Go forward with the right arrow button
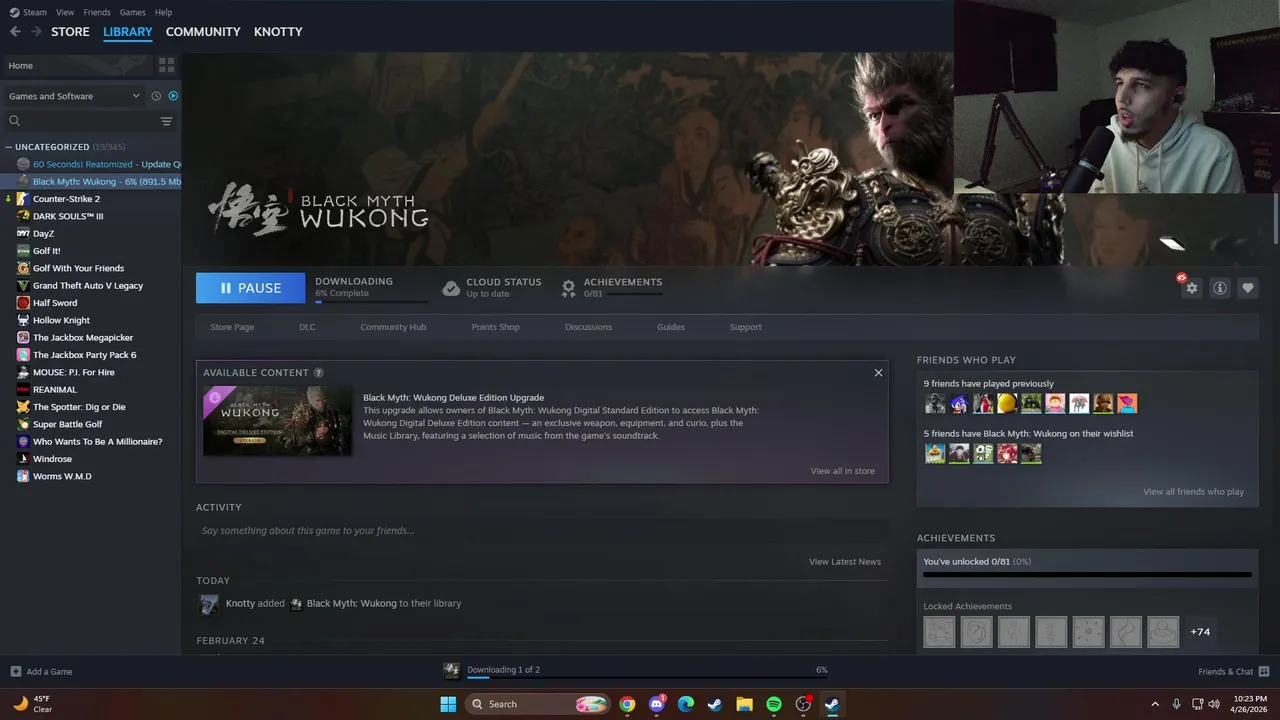 coord(36,32)
